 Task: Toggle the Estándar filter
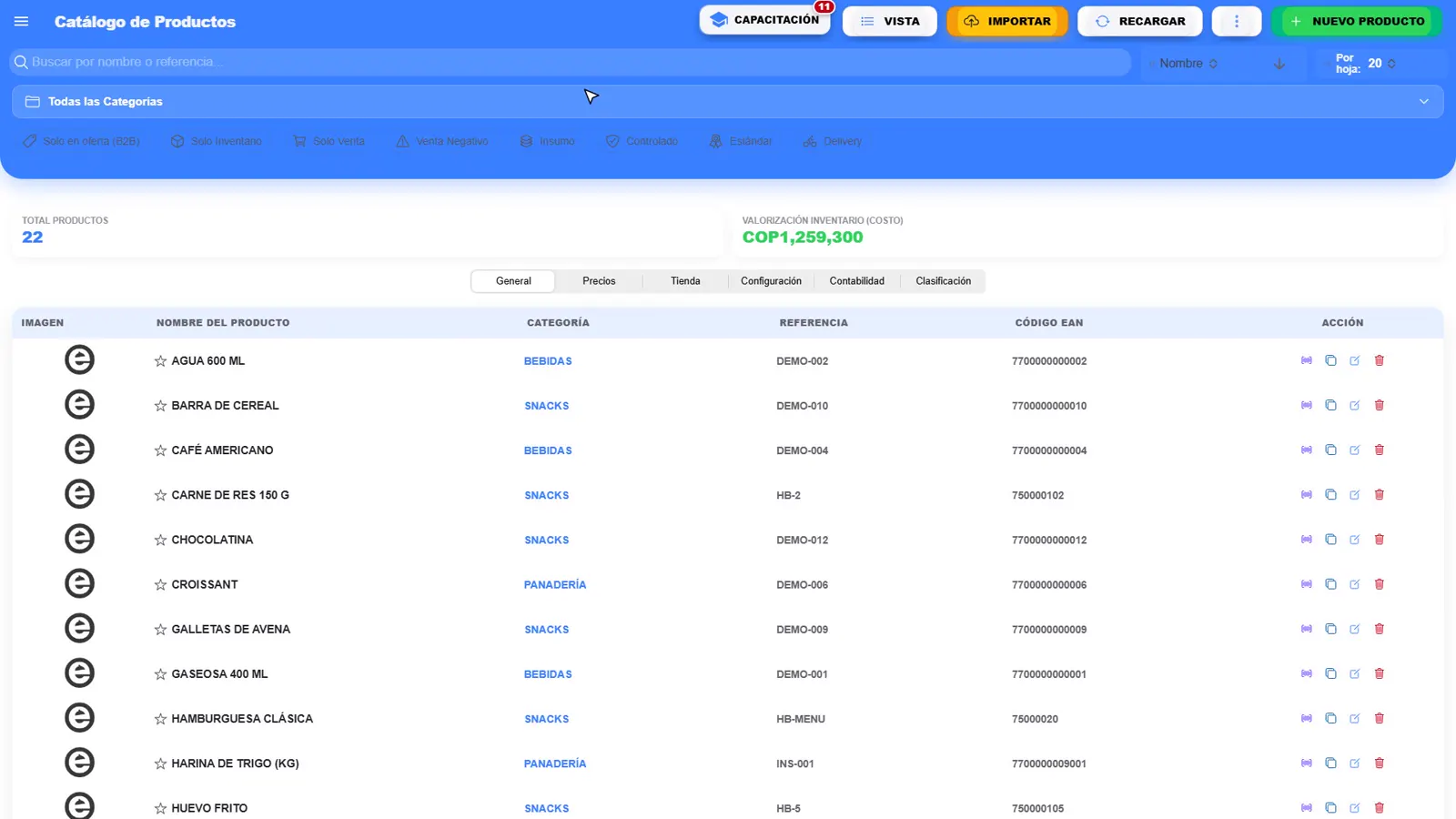pyautogui.click(x=741, y=141)
